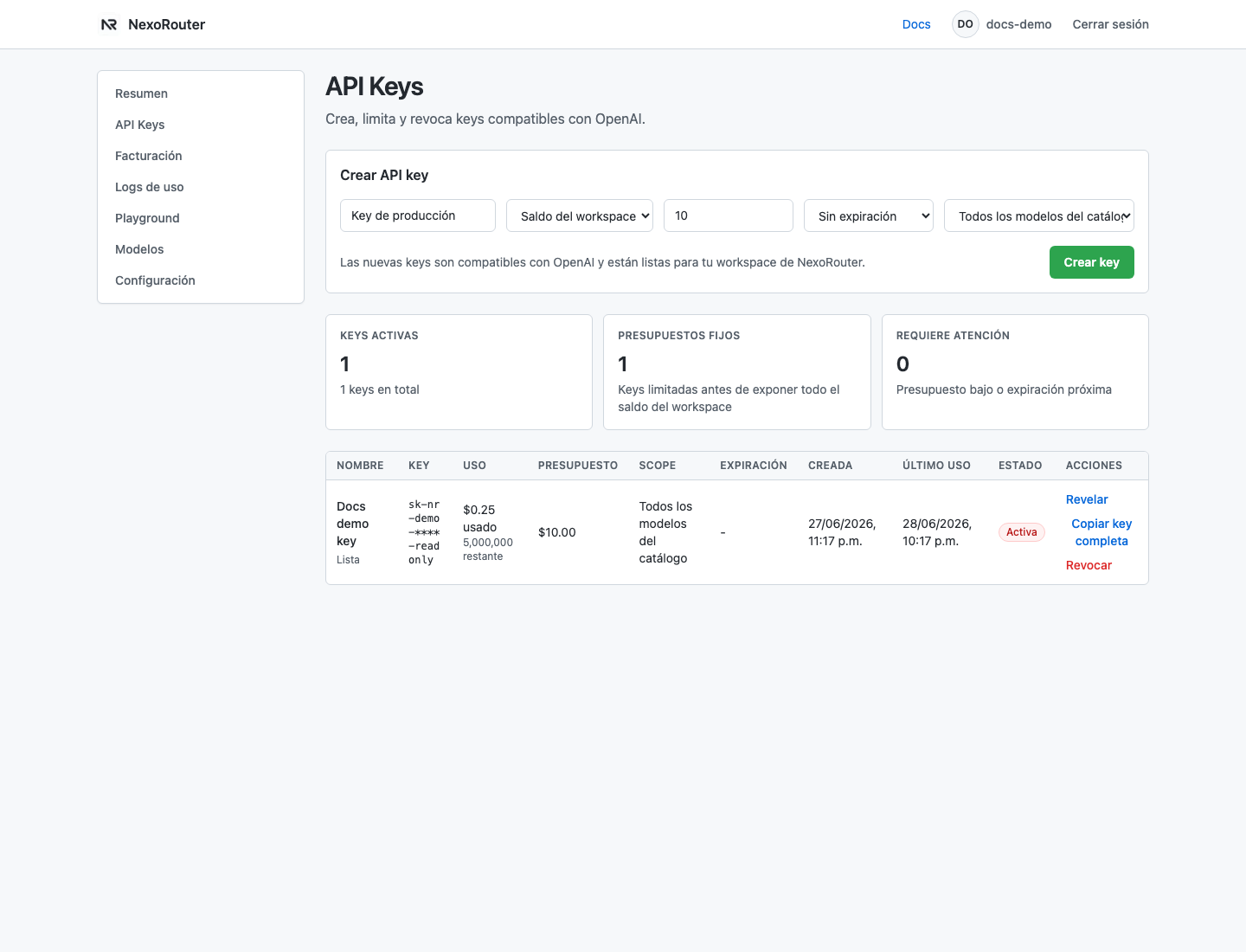
Task: Focus the budget amount field showing 10
Action: 729,215
